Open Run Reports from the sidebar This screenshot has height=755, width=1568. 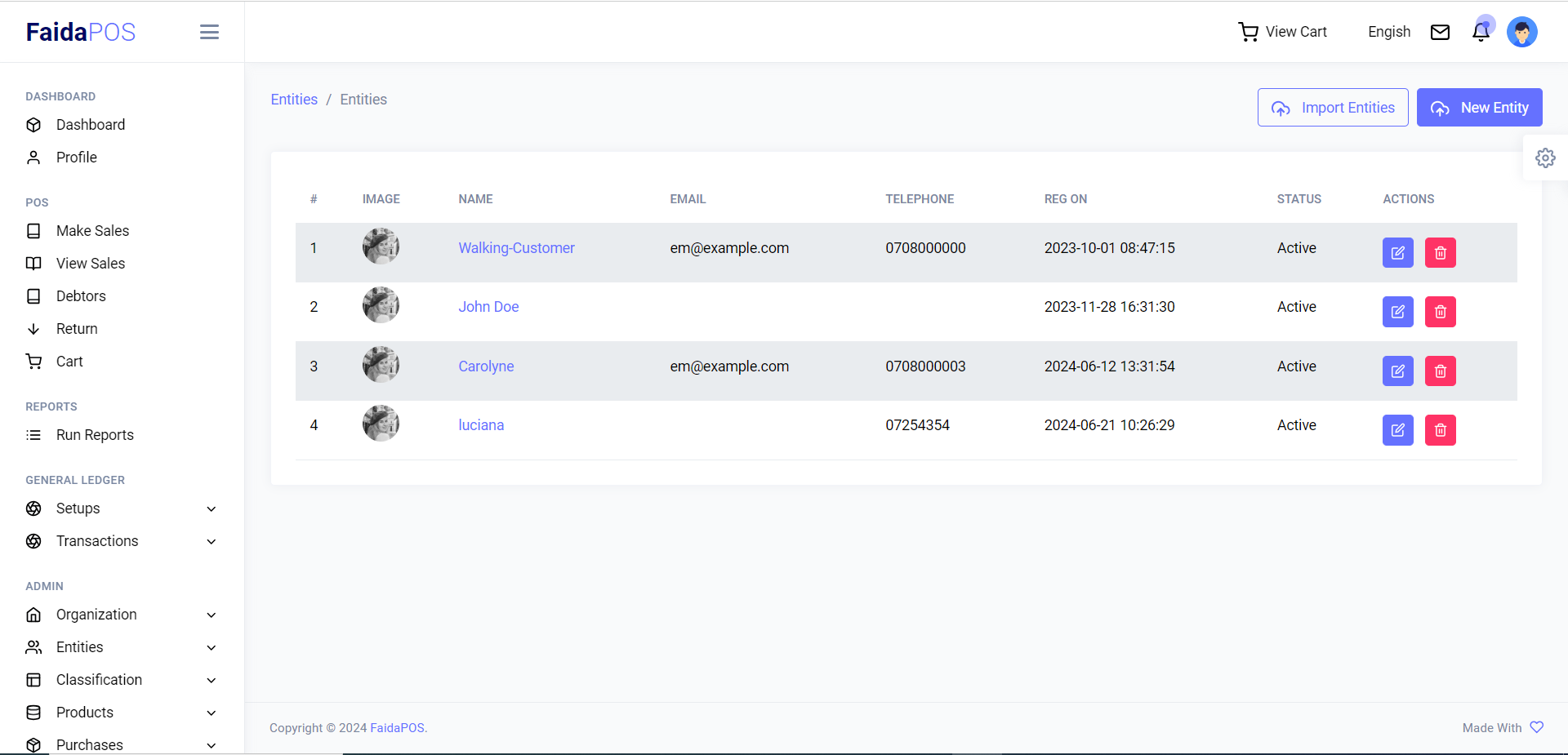click(x=95, y=435)
